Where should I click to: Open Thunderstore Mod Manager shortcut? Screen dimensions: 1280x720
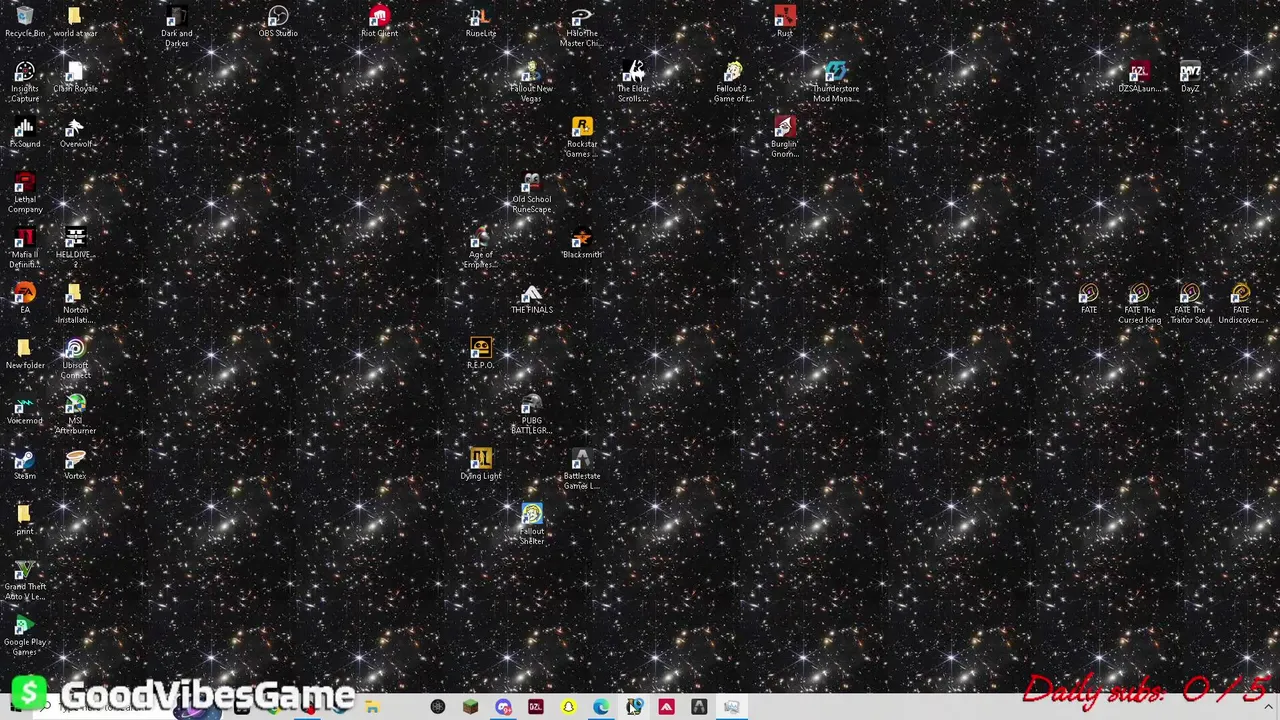click(x=835, y=82)
